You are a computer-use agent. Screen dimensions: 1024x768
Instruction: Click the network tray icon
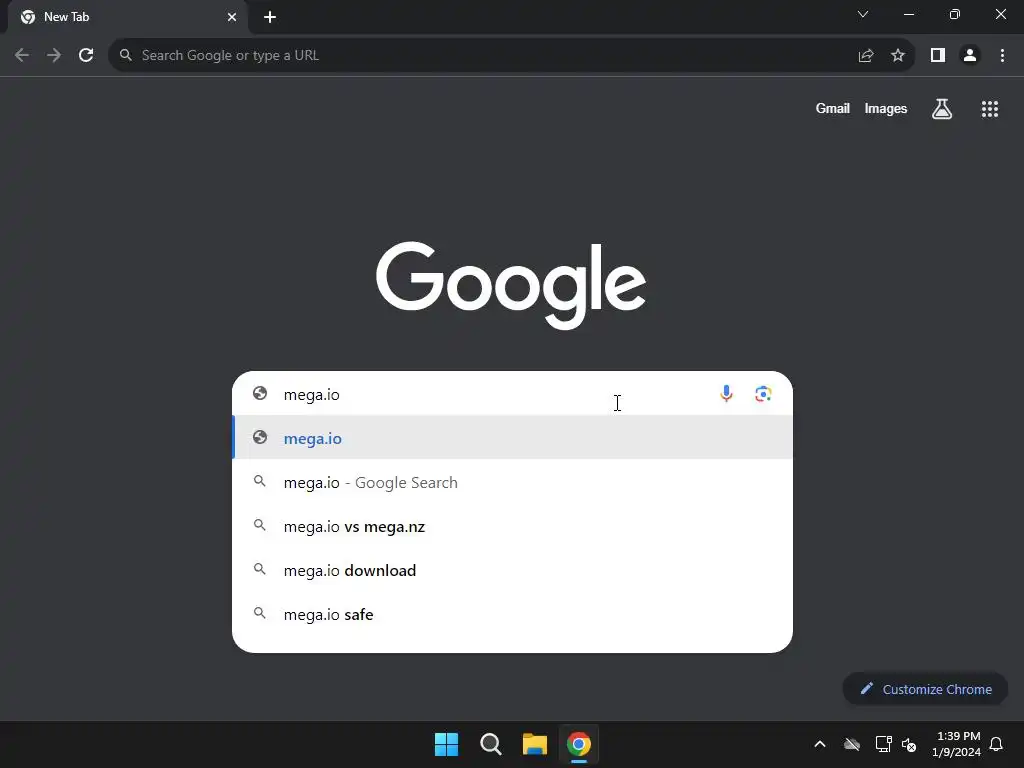[884, 744]
